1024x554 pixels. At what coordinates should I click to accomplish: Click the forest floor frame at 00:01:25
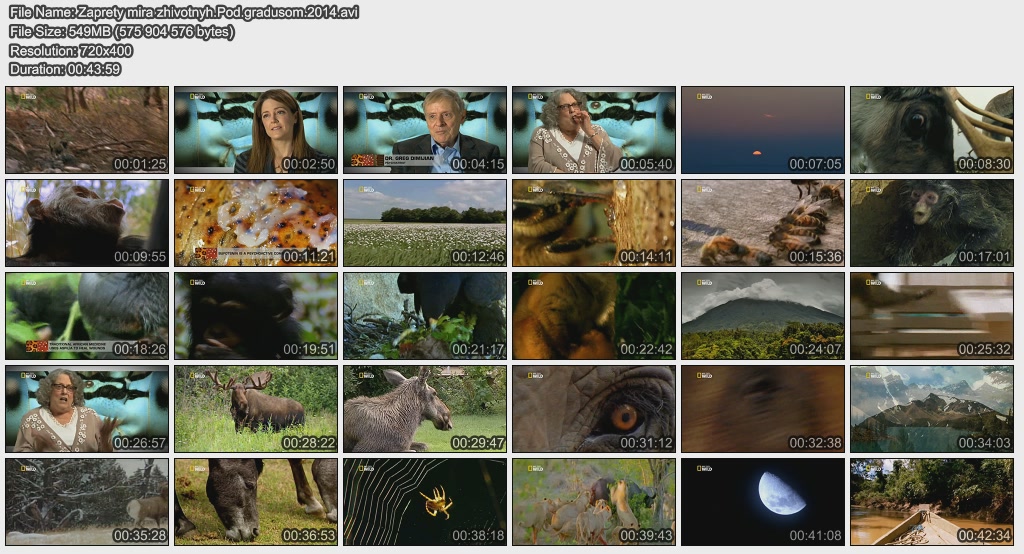[x=87, y=129]
